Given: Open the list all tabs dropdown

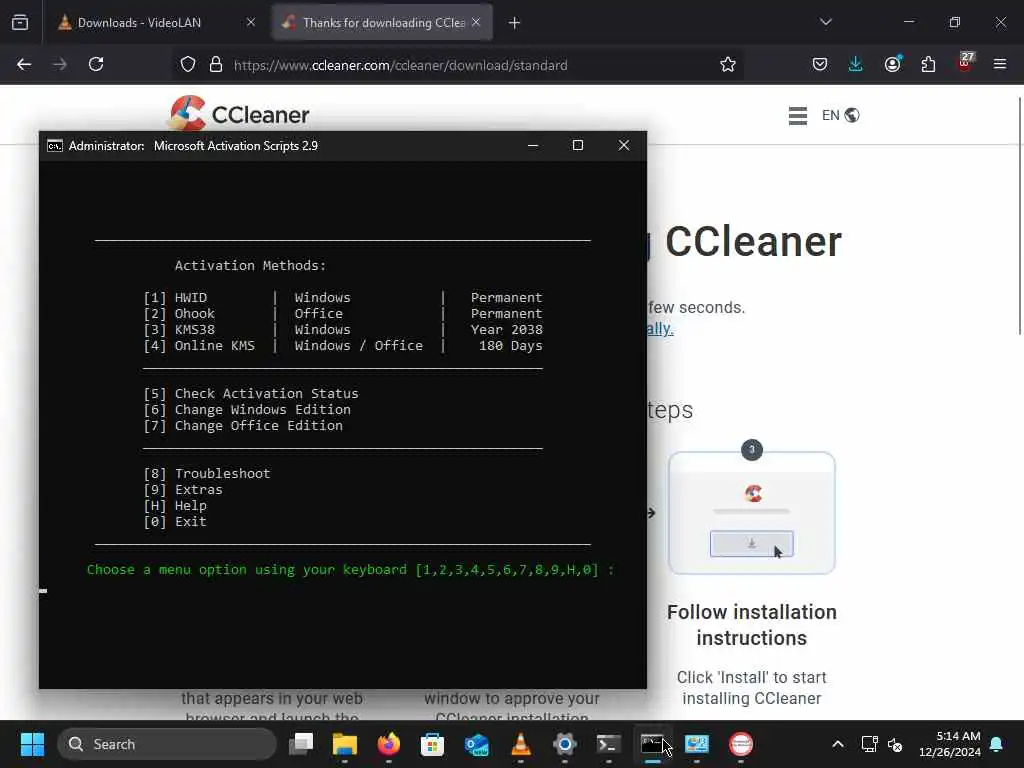Looking at the screenshot, I should (x=825, y=22).
